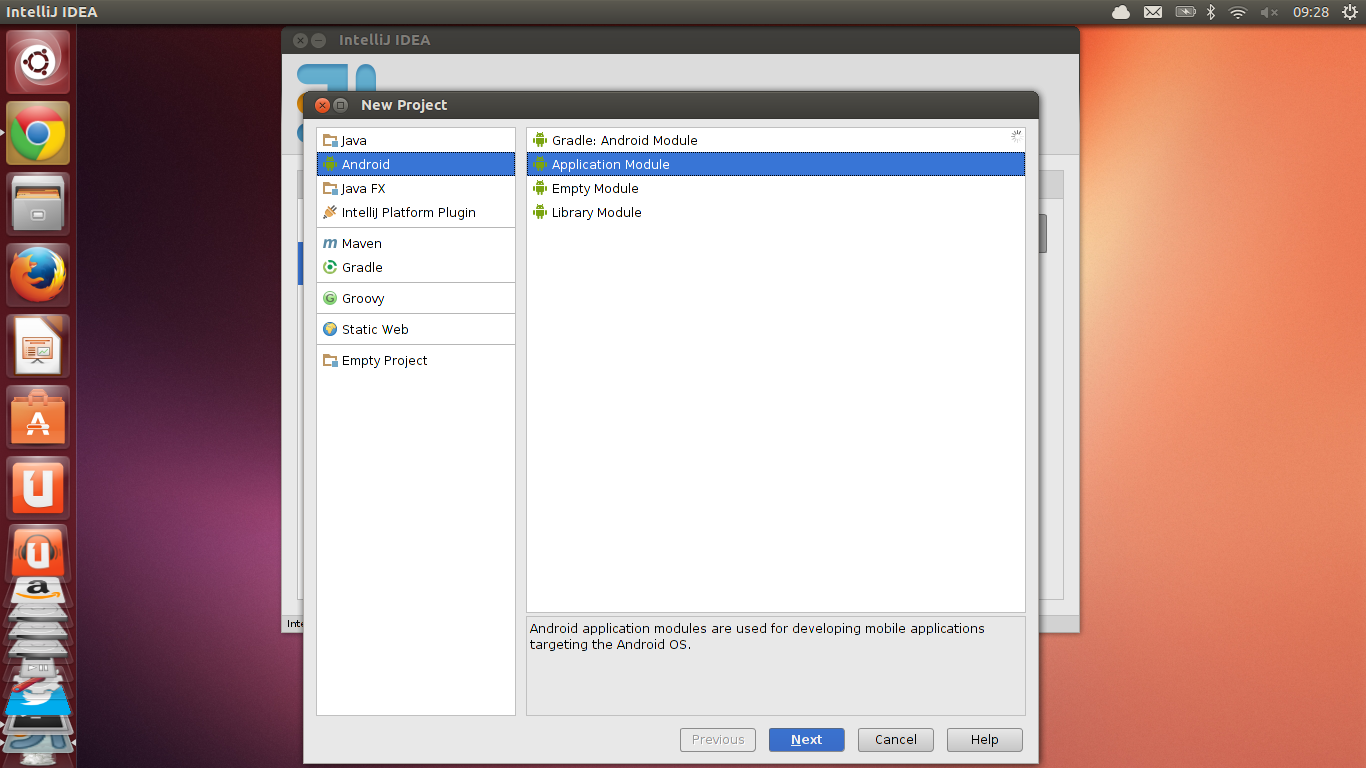Open the clock showing 09:28
Viewport: 1366px width, 768px height.
click(x=1310, y=12)
